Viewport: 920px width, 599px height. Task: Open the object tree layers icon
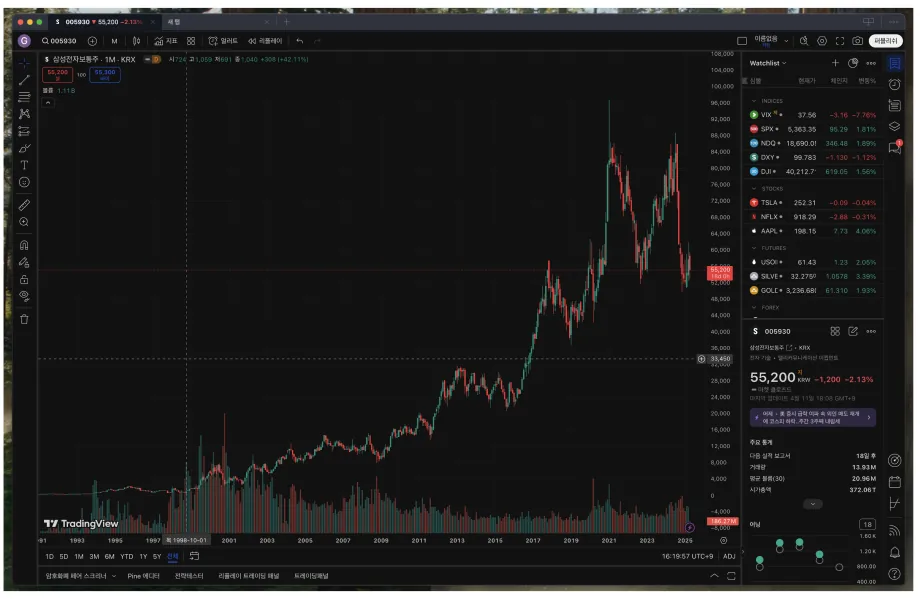click(x=894, y=126)
